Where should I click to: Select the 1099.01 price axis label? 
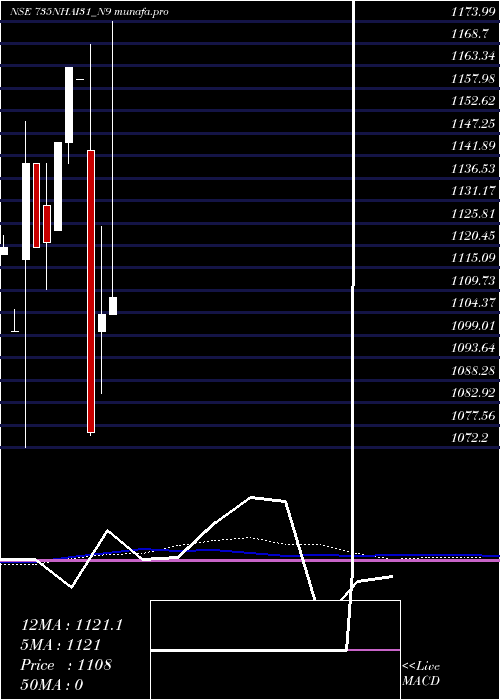473,325
